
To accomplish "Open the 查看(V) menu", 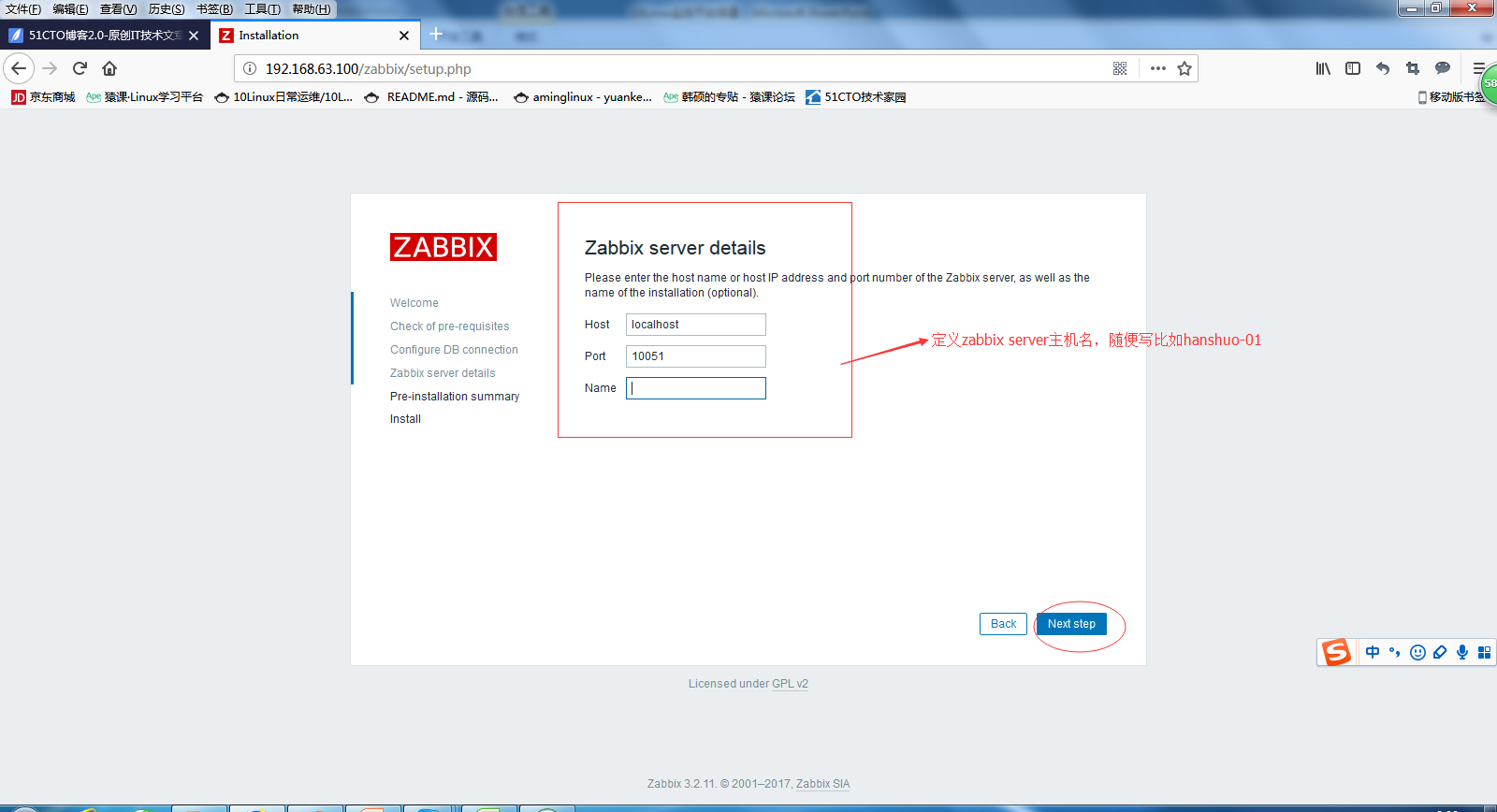I will pyautogui.click(x=118, y=9).
